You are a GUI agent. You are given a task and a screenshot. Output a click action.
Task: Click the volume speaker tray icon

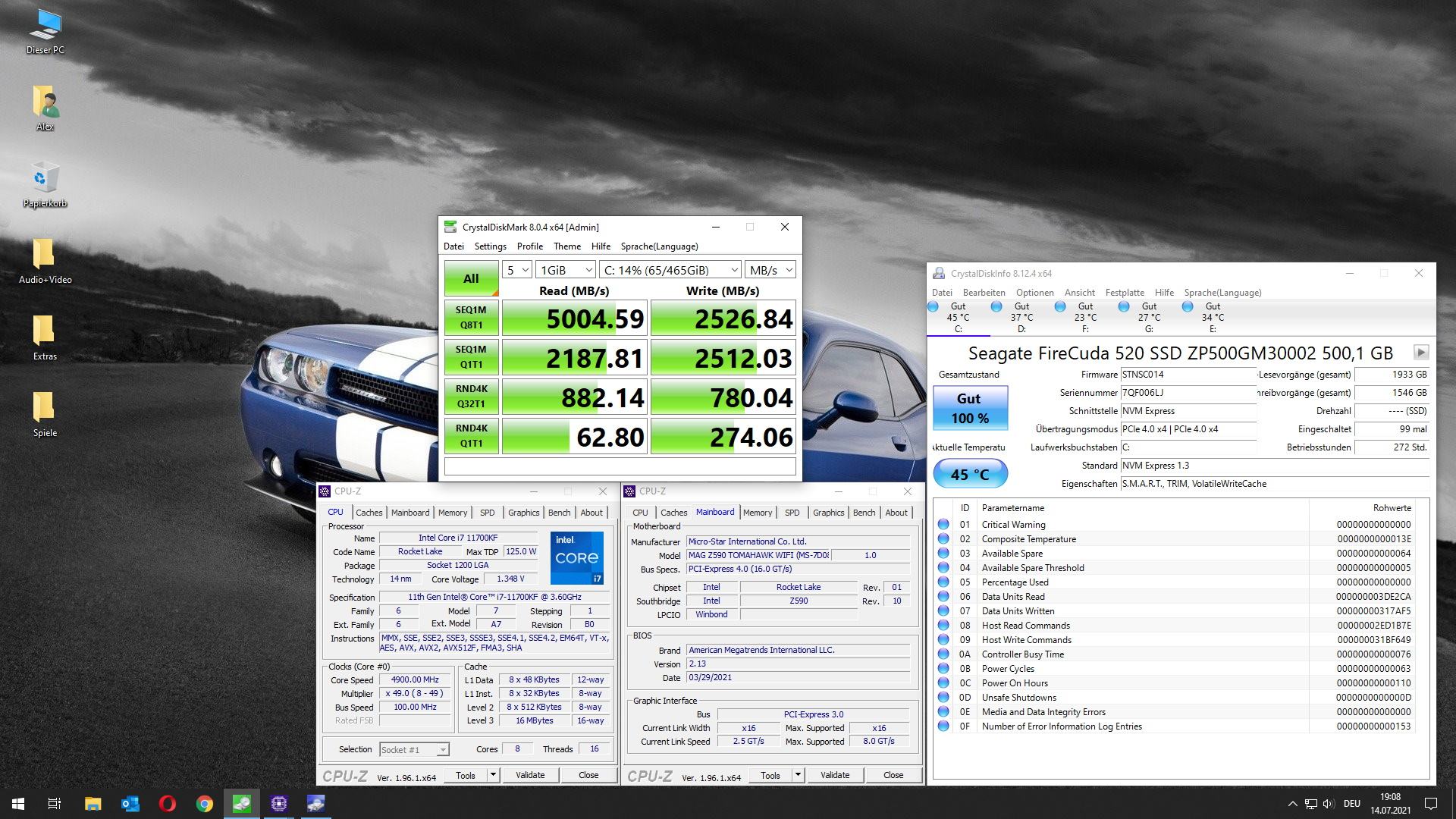click(1328, 804)
